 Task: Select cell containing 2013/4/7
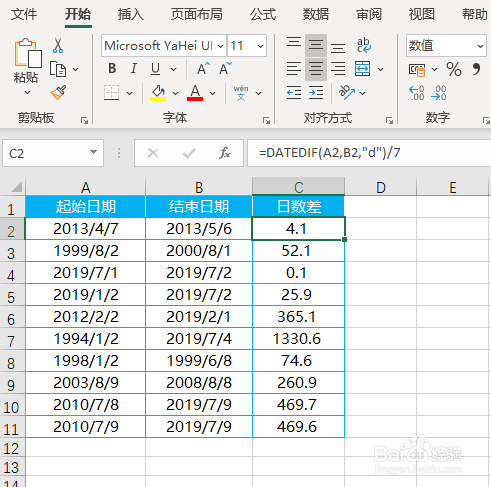[85, 229]
